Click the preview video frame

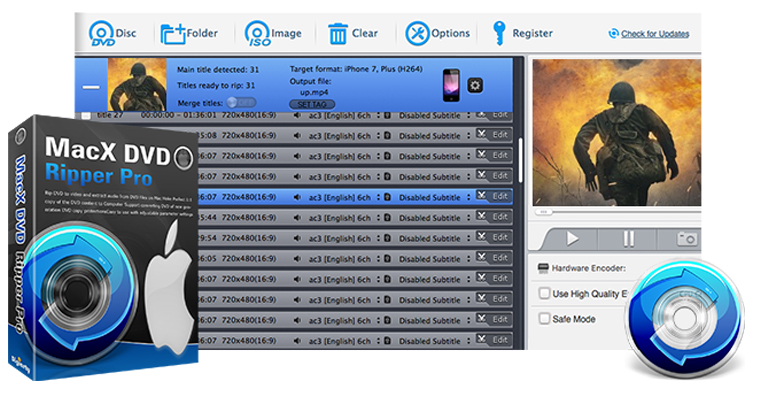[x=617, y=132]
